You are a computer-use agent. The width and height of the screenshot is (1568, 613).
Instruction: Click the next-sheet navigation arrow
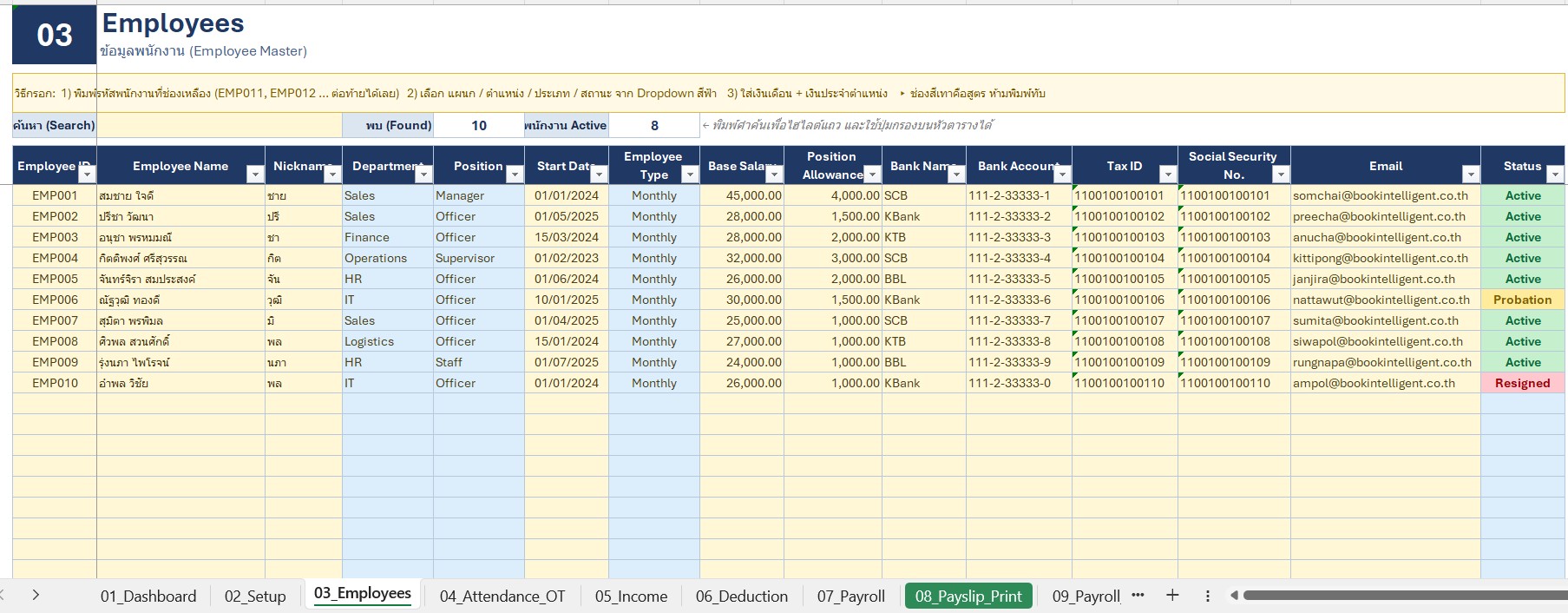[x=36, y=595]
